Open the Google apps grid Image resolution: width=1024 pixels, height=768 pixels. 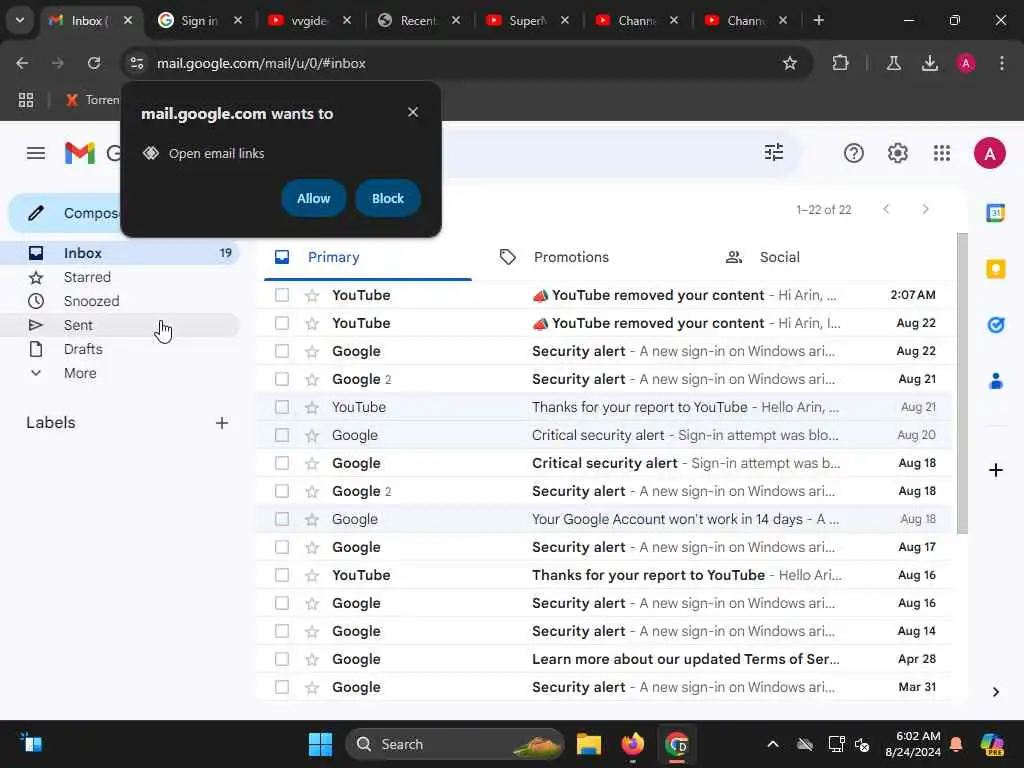point(942,153)
